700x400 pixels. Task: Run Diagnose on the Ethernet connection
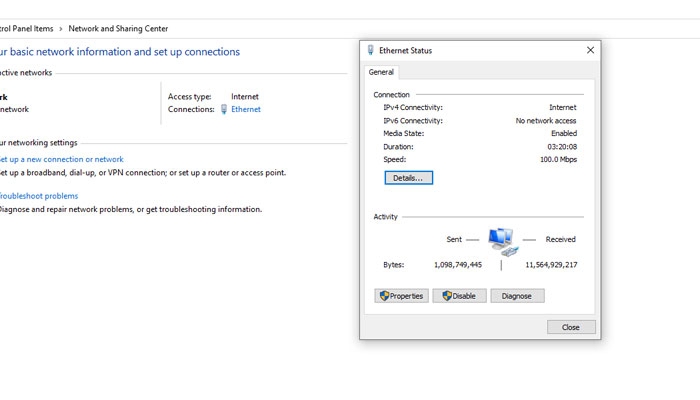[517, 296]
